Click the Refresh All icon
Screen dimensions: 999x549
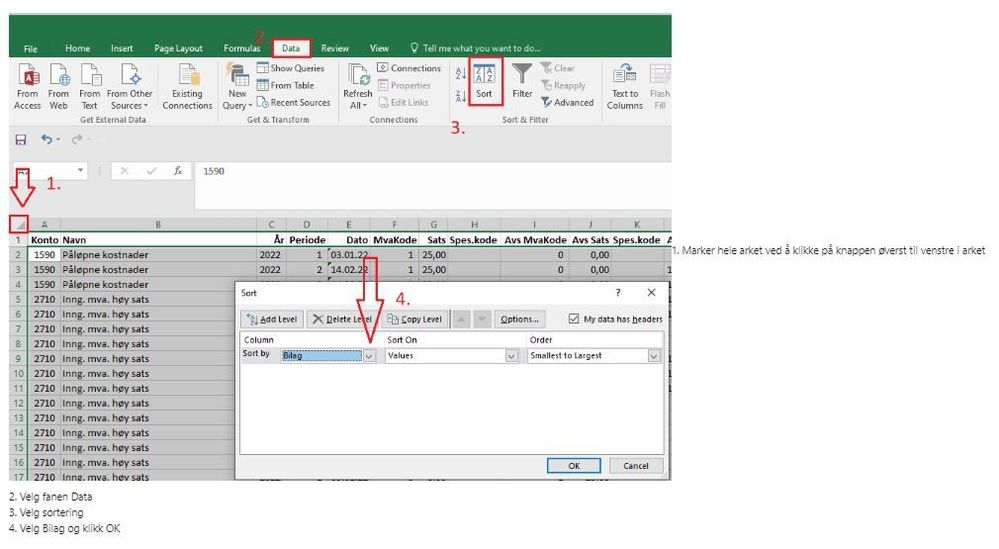tap(359, 75)
